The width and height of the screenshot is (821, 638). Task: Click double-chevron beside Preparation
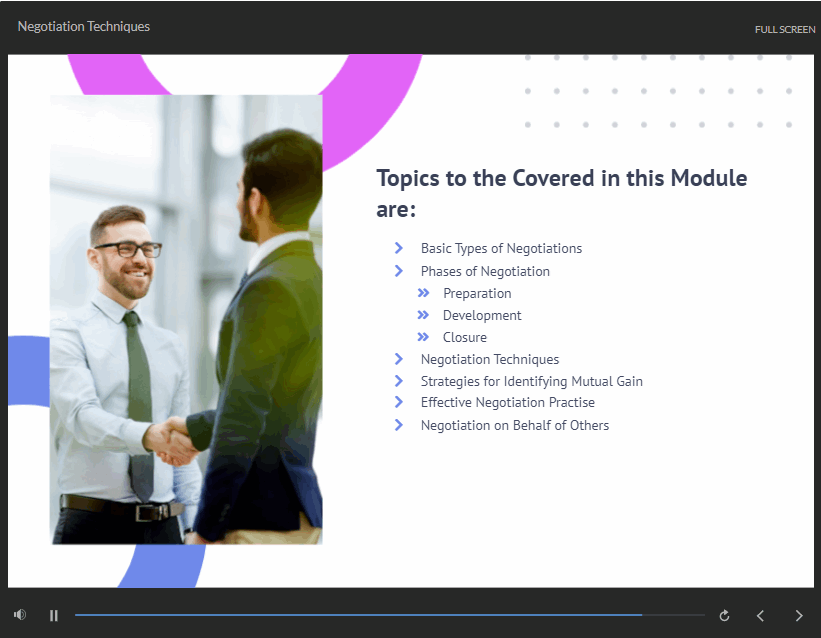(x=423, y=293)
